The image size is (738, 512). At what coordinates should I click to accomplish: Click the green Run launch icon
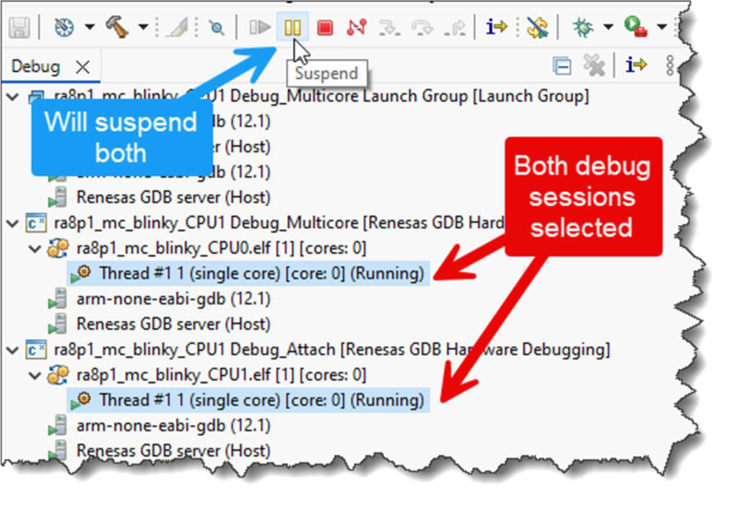635,27
